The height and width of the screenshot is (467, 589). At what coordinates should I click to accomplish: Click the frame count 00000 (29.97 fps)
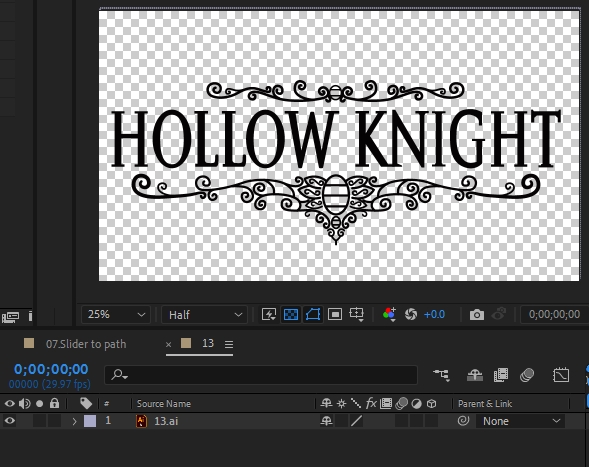pos(50,384)
